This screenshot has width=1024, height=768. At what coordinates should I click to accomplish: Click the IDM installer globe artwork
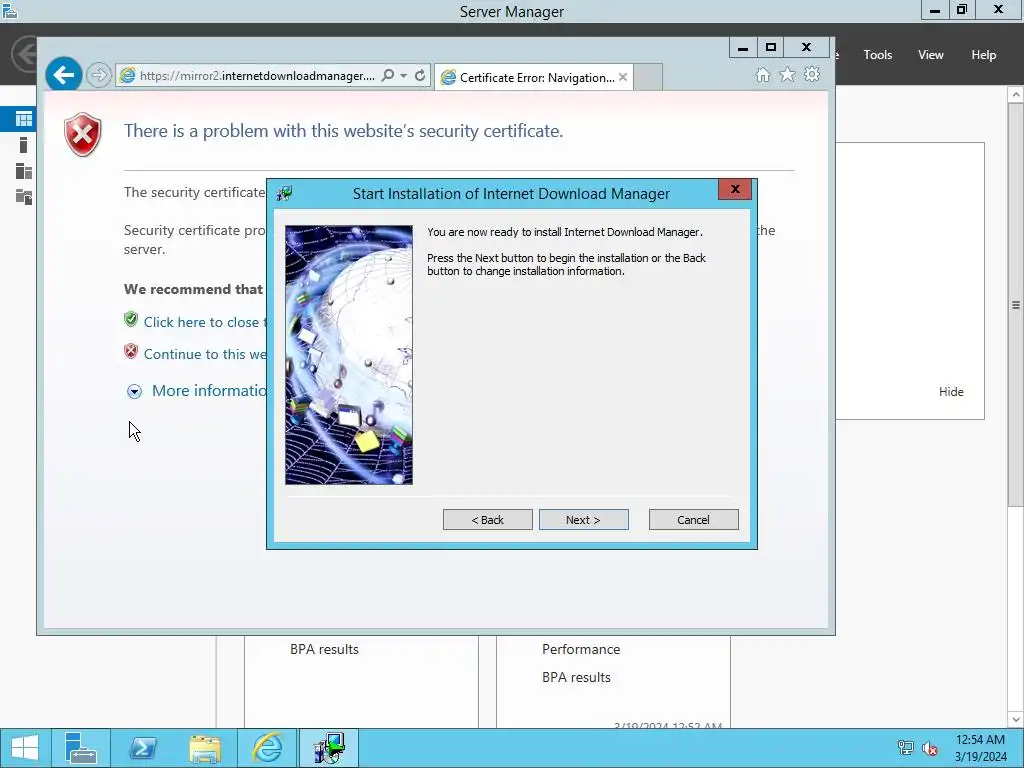pyautogui.click(x=349, y=355)
